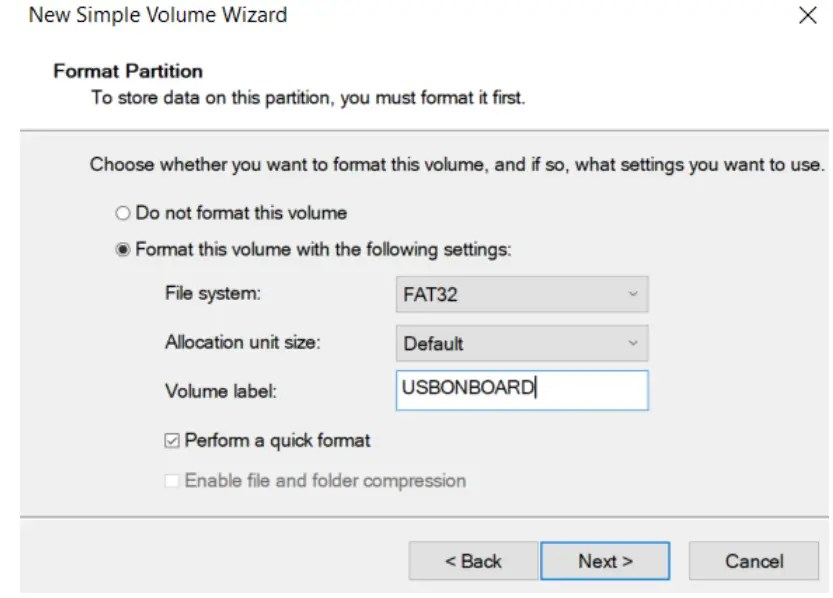
Task: Select the "Do not format this volume" option
Action: click(123, 213)
